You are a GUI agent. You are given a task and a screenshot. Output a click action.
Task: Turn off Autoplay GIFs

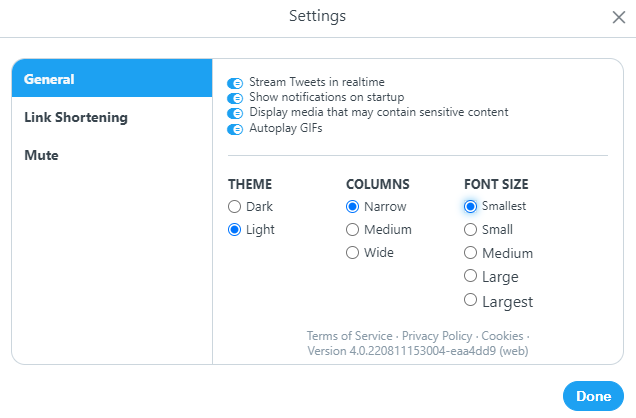(236, 129)
